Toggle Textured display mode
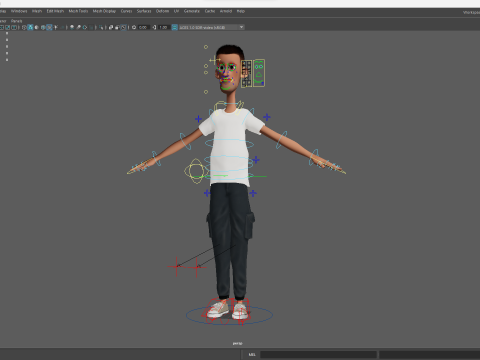 [49, 27]
